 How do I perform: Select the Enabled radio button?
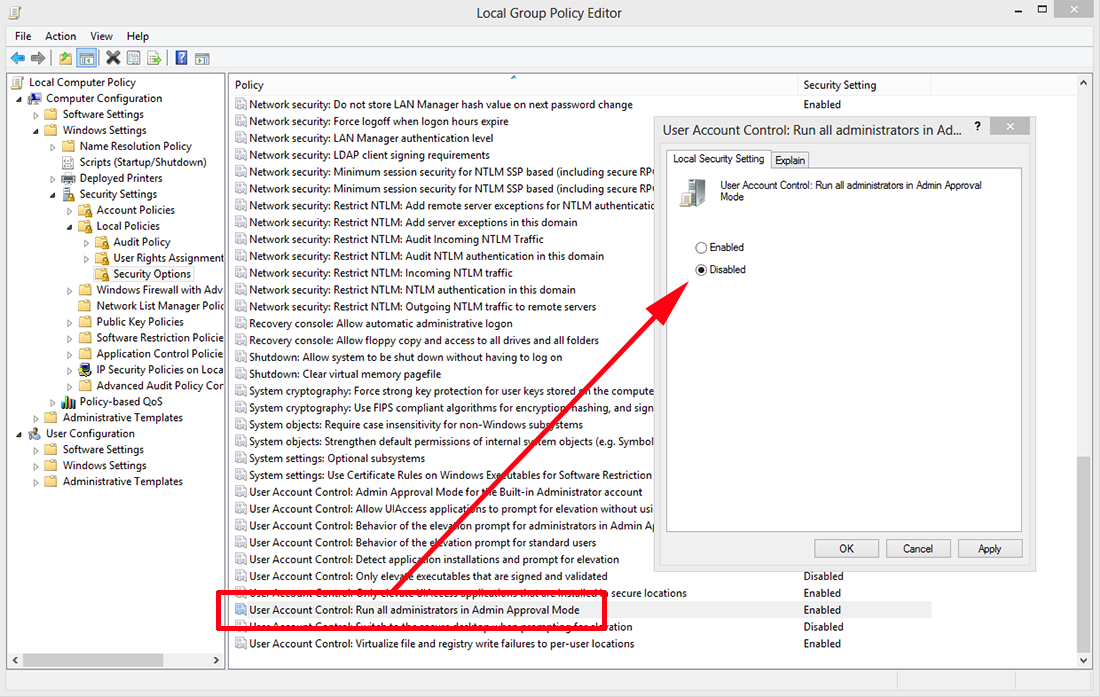click(701, 248)
